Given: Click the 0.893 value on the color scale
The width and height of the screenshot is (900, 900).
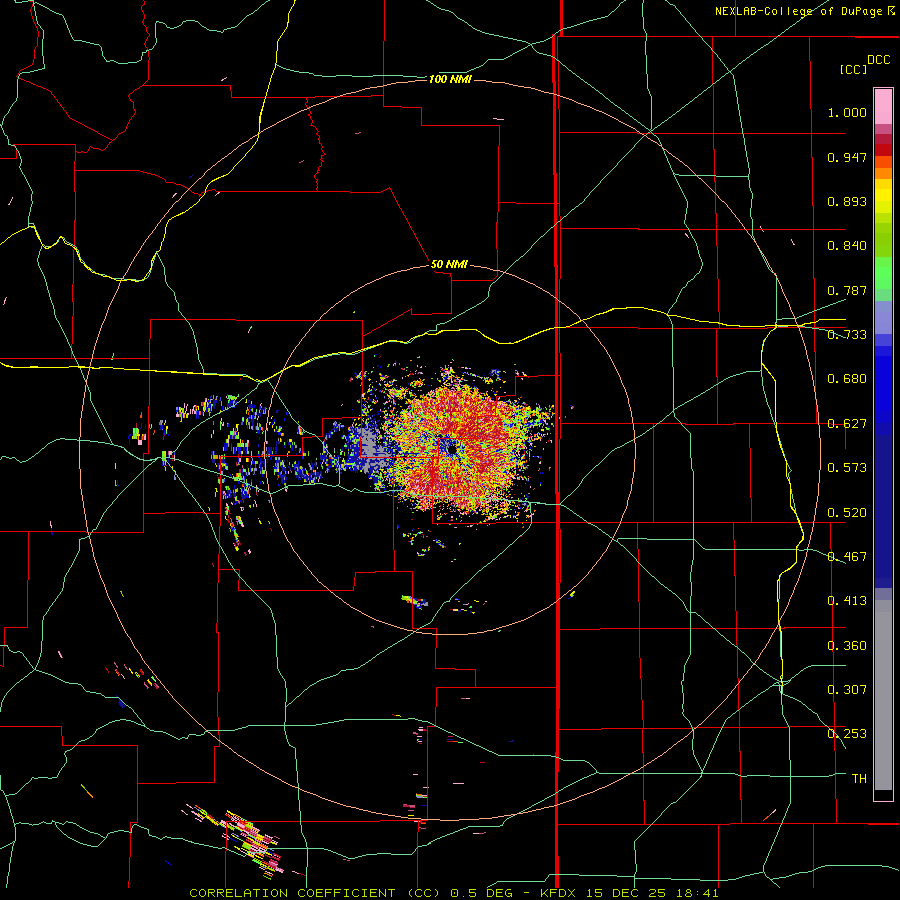Looking at the screenshot, I should point(847,201).
